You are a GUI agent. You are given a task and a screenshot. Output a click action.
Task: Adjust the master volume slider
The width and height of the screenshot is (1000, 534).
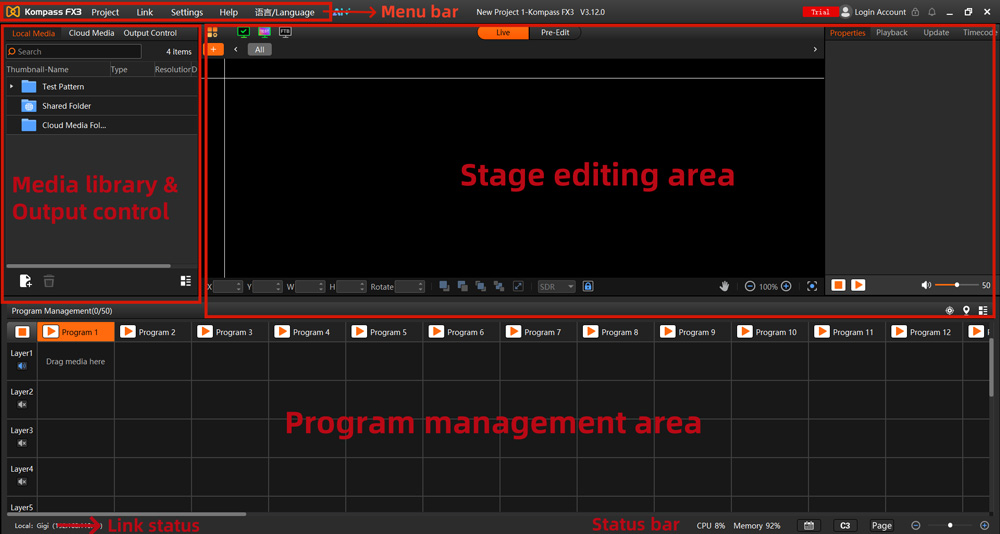(x=957, y=285)
